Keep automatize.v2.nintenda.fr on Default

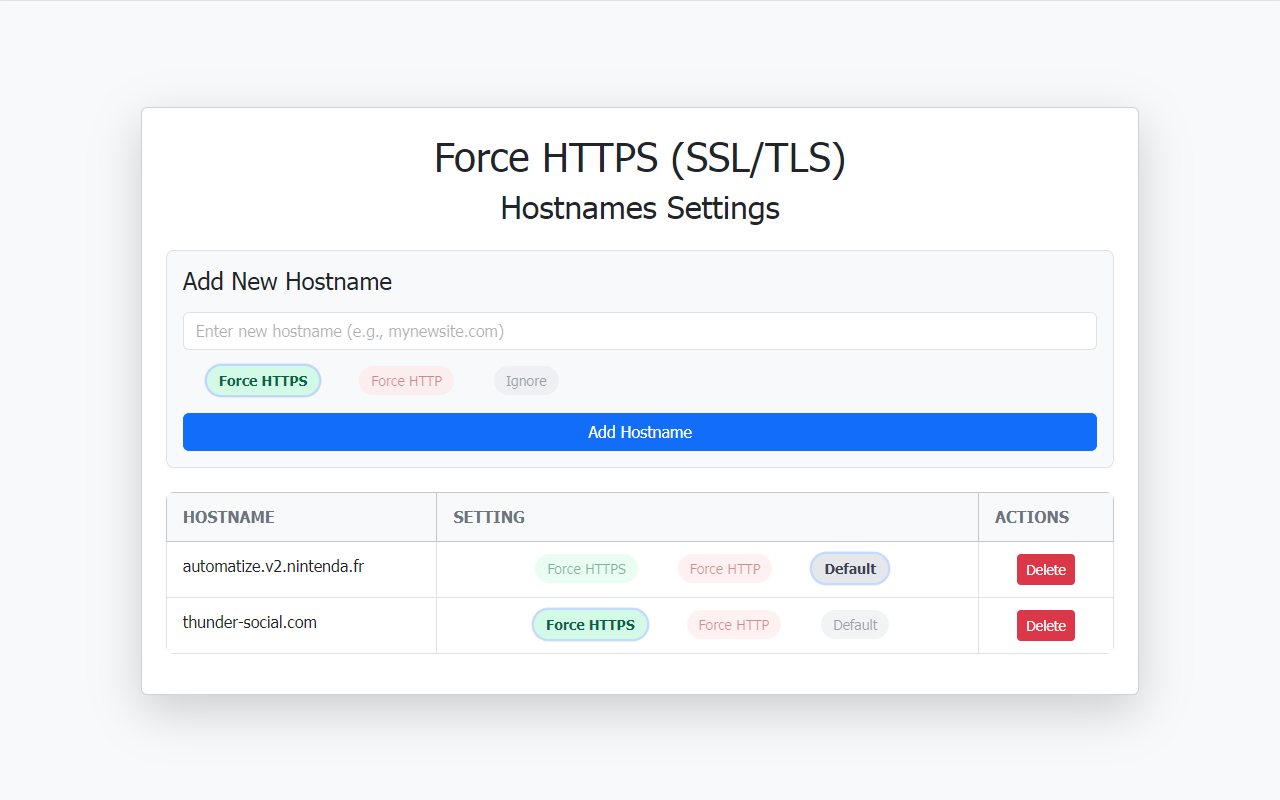[849, 568]
